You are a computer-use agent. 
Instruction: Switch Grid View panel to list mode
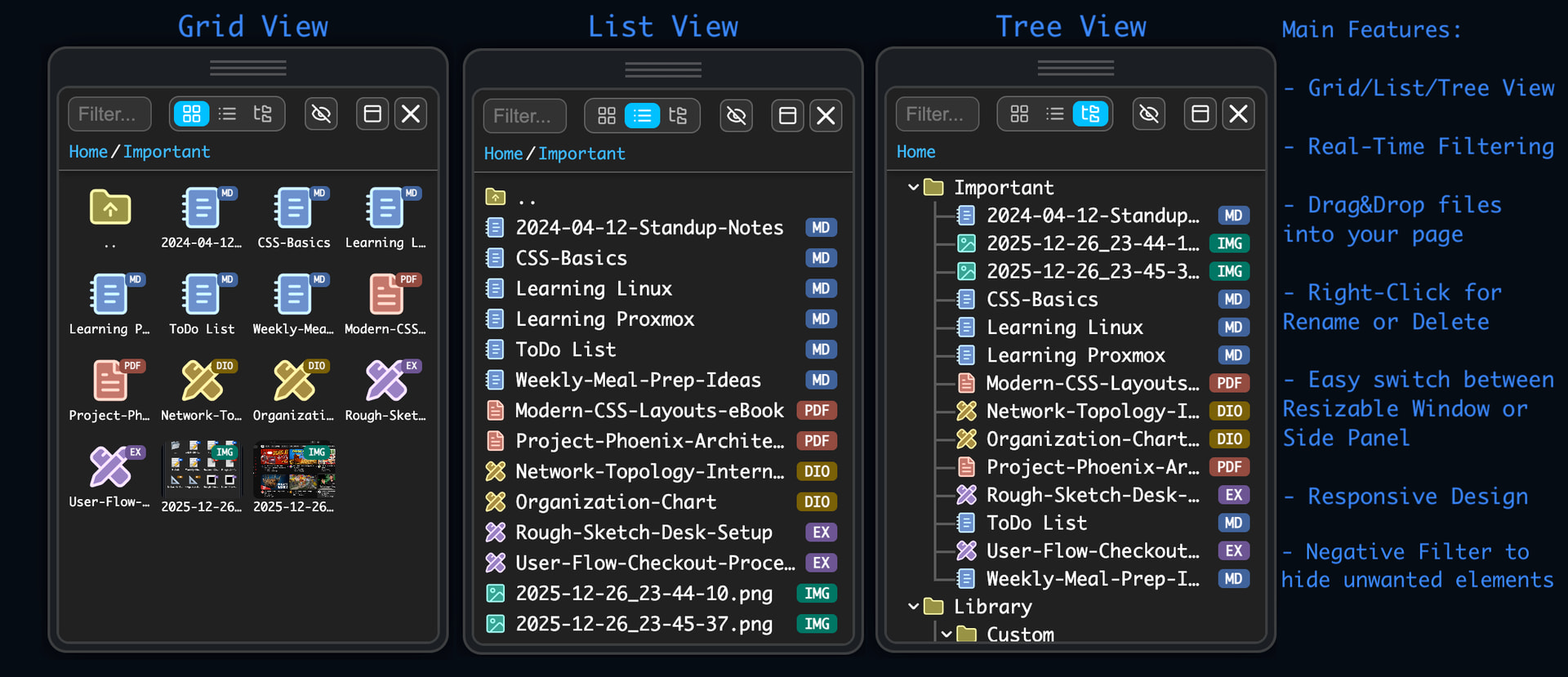click(227, 114)
